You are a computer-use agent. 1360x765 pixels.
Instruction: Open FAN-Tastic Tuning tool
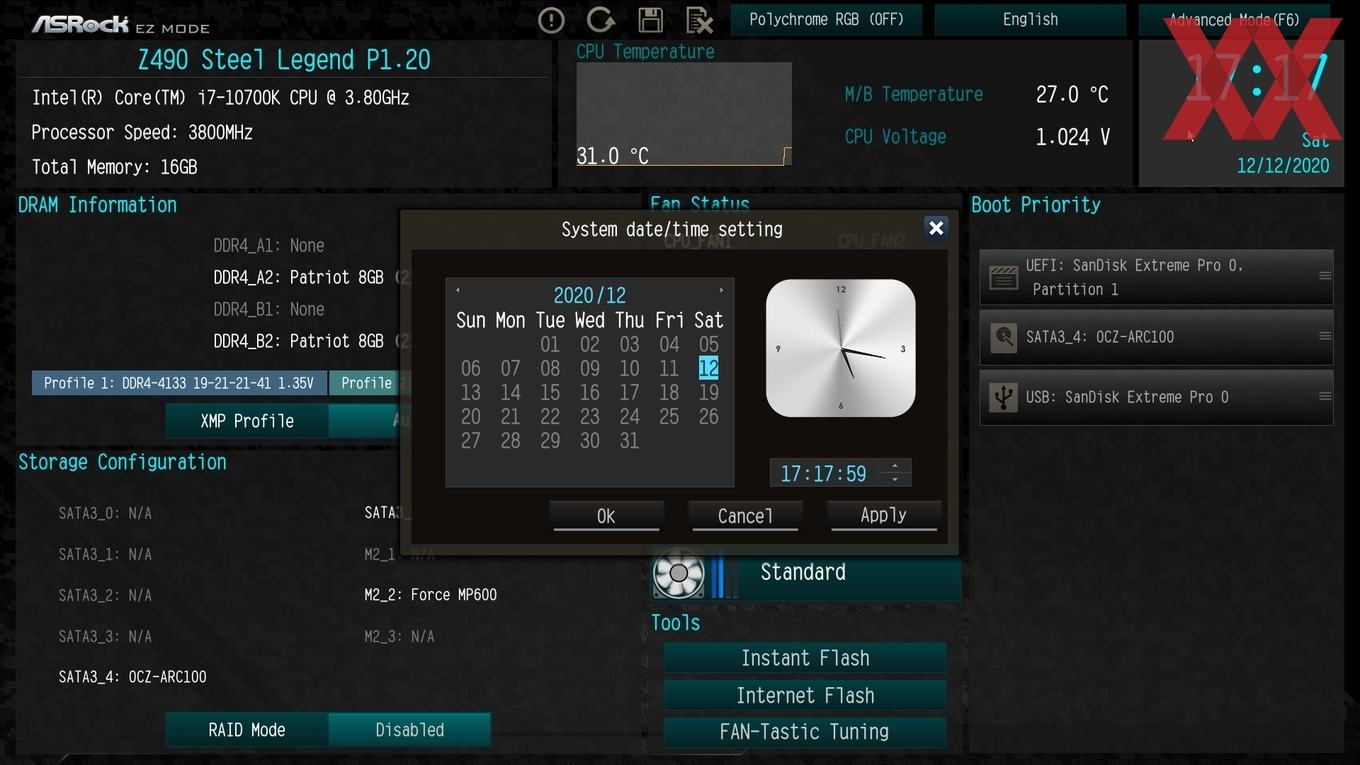coord(805,732)
